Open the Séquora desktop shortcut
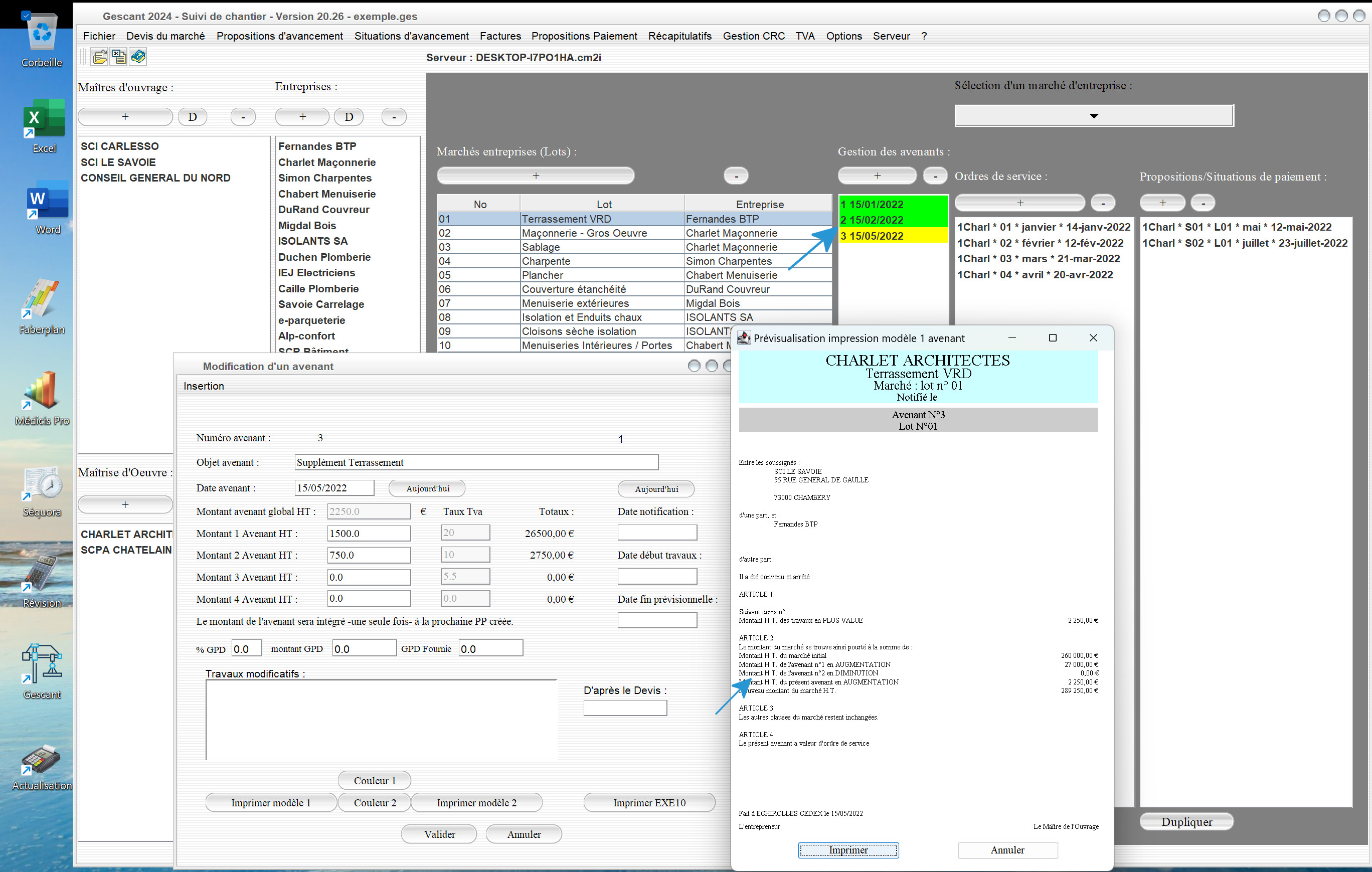The width and height of the screenshot is (1372, 872). click(x=42, y=490)
